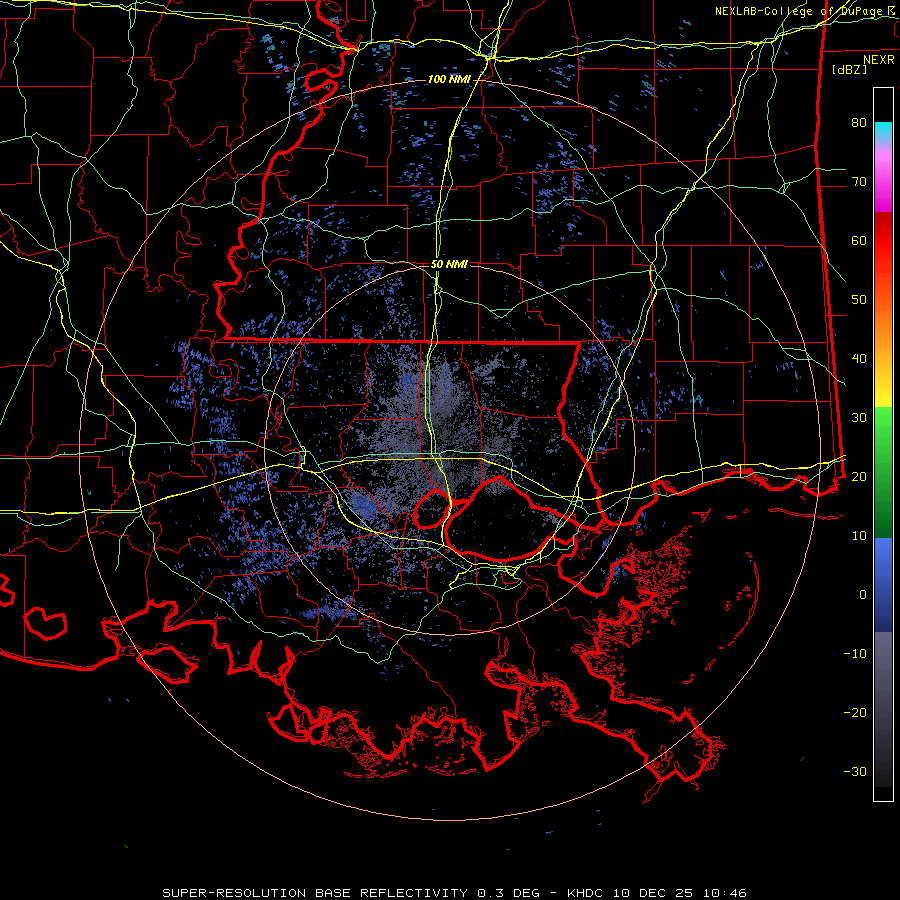Click the -30 value on dBZ scale
This screenshot has width=900, height=900.
[x=855, y=772]
